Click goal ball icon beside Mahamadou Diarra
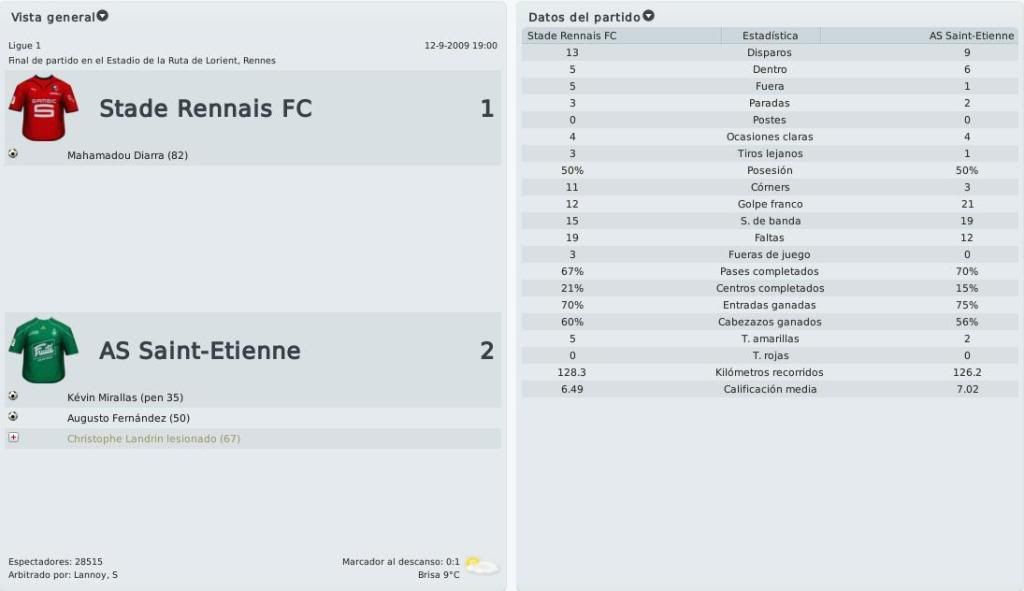The height and width of the screenshot is (591, 1024). 13,154
